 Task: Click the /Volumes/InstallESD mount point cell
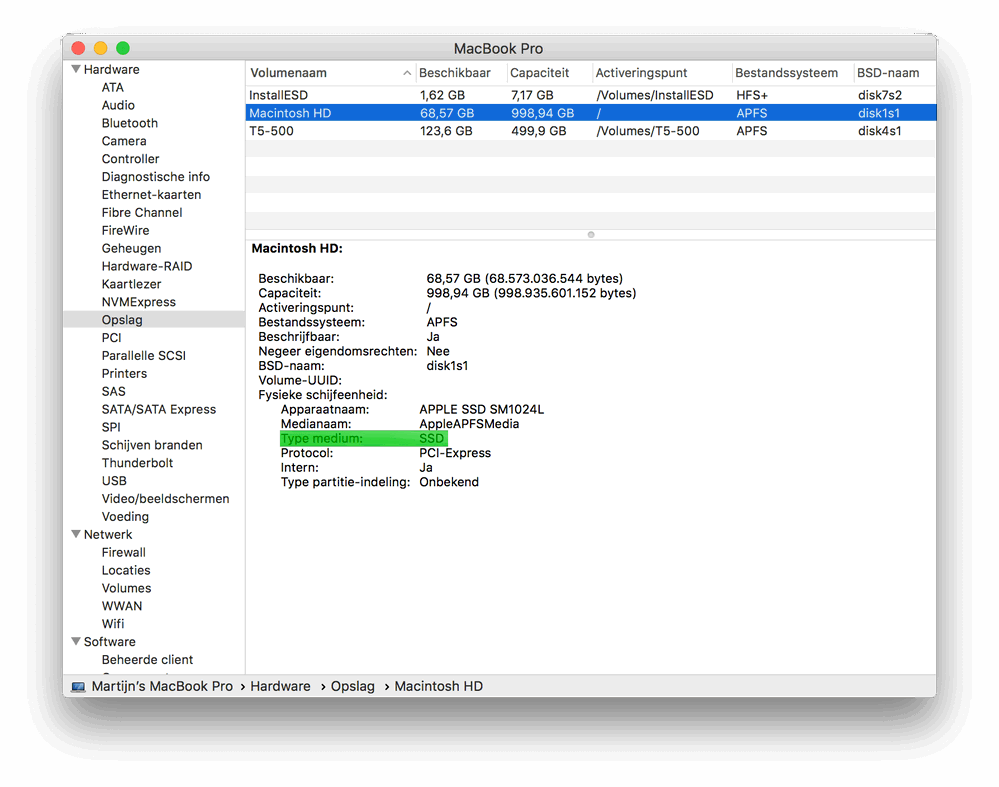tap(654, 95)
